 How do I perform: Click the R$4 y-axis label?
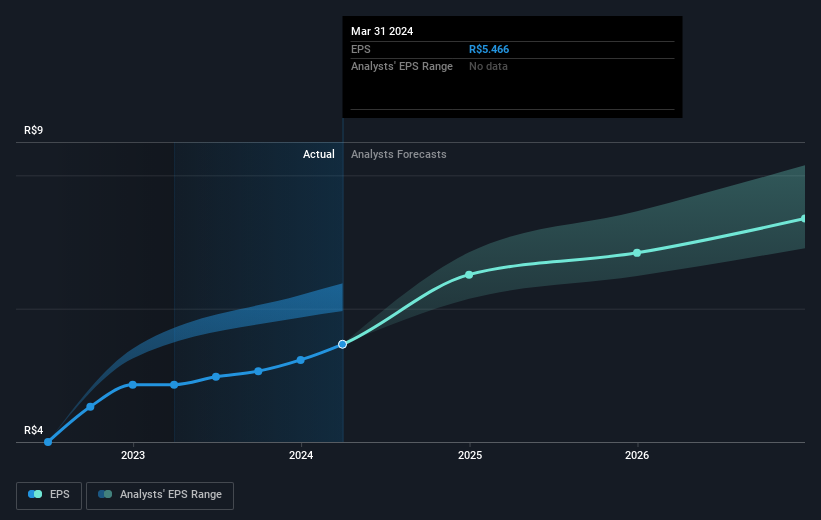tap(34, 430)
